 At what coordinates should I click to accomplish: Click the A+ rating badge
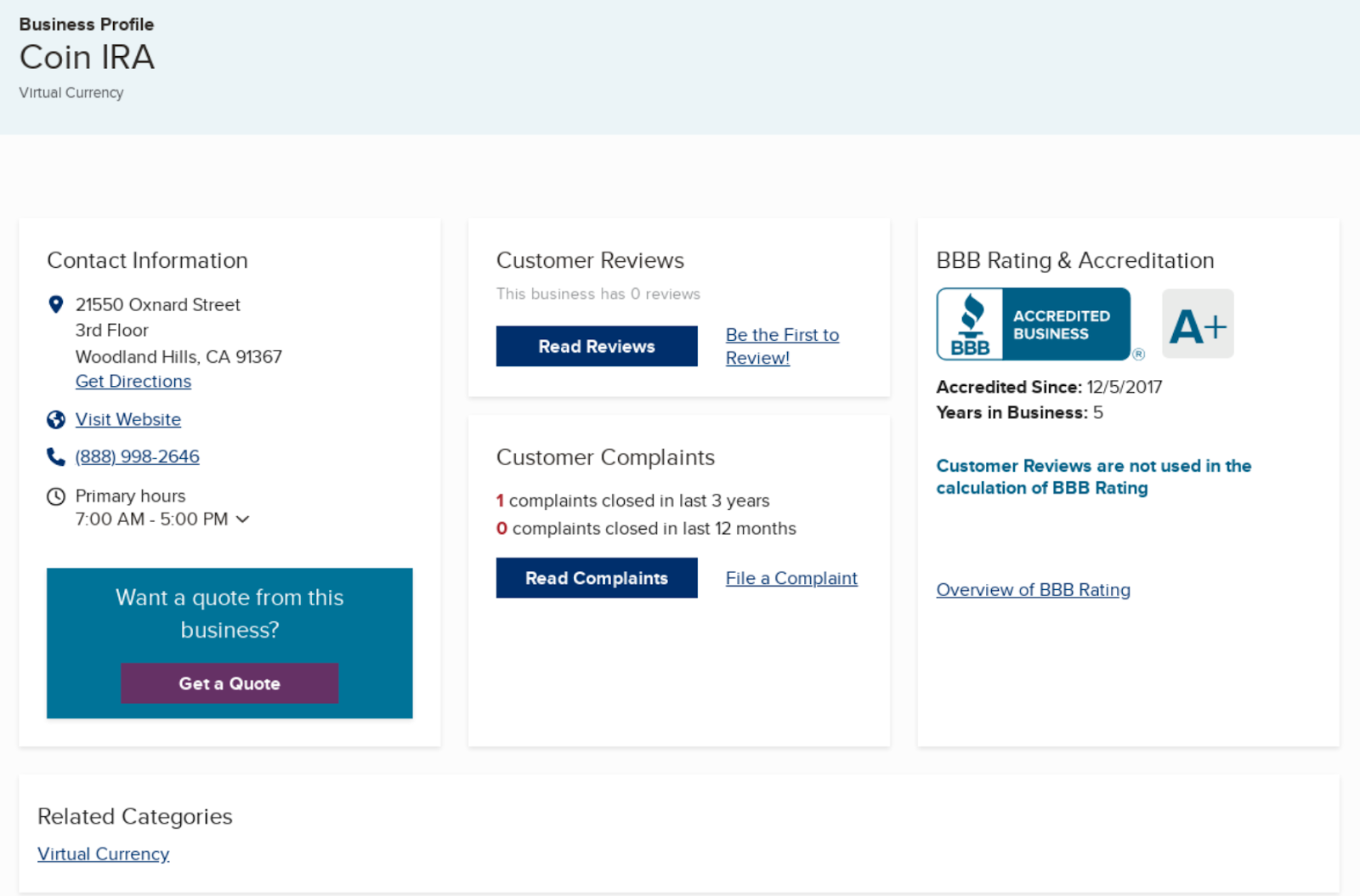coord(1198,324)
